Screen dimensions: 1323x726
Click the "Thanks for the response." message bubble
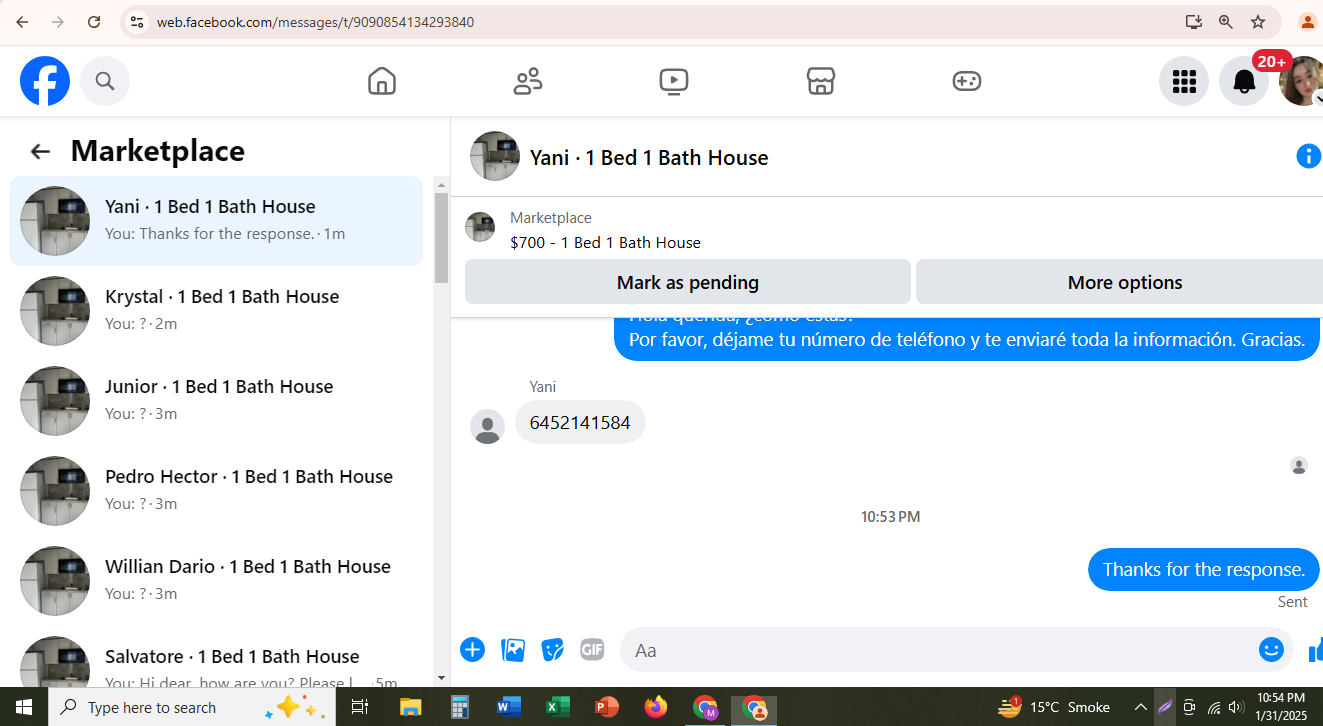(x=1204, y=569)
